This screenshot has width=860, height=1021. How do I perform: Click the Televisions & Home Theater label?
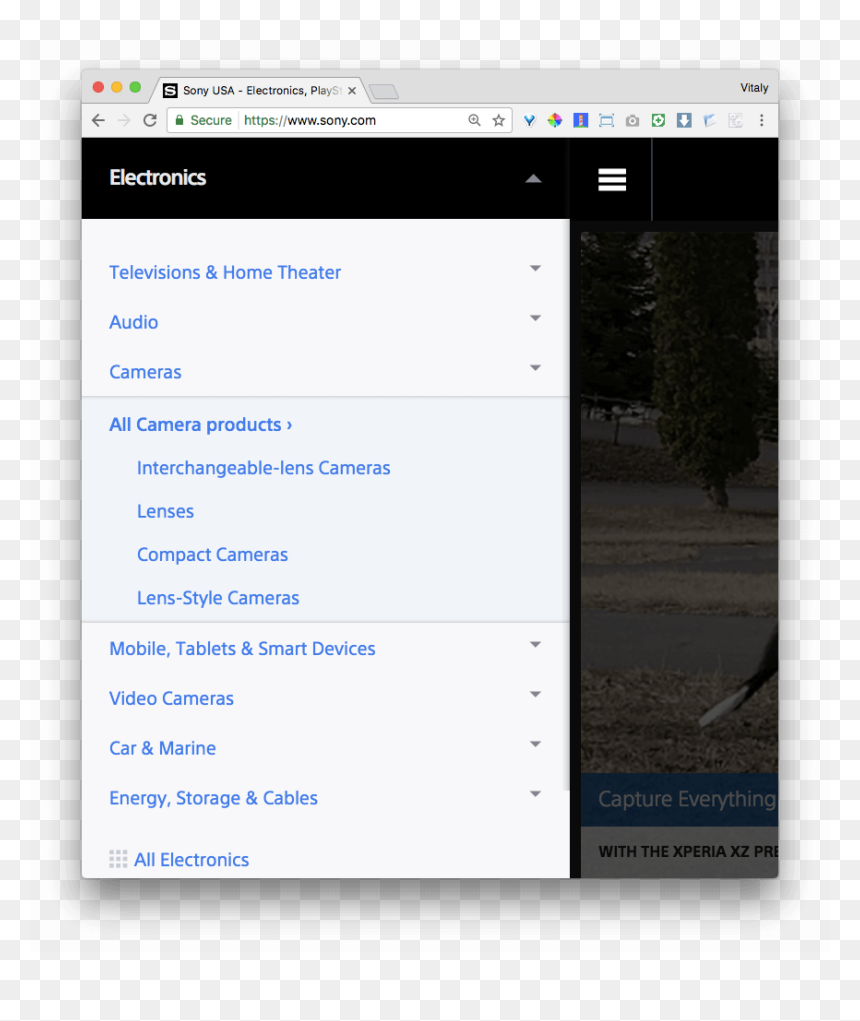point(225,272)
